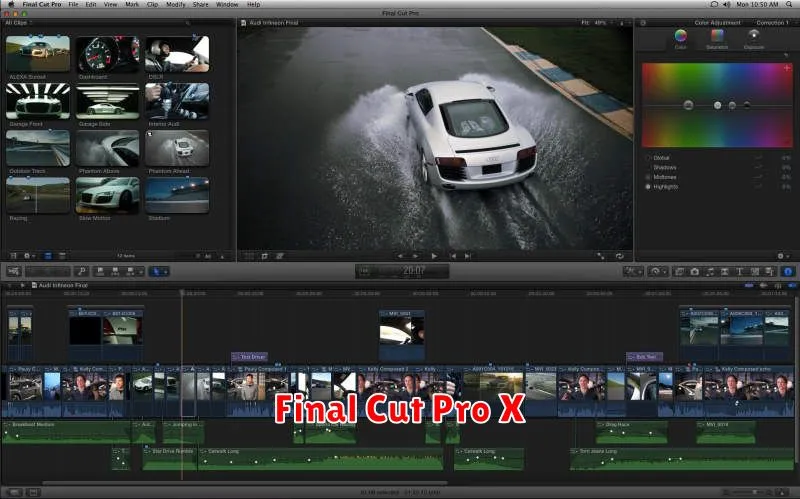Open inspector gear action menu
This screenshot has height=499, width=800.
click(781, 256)
